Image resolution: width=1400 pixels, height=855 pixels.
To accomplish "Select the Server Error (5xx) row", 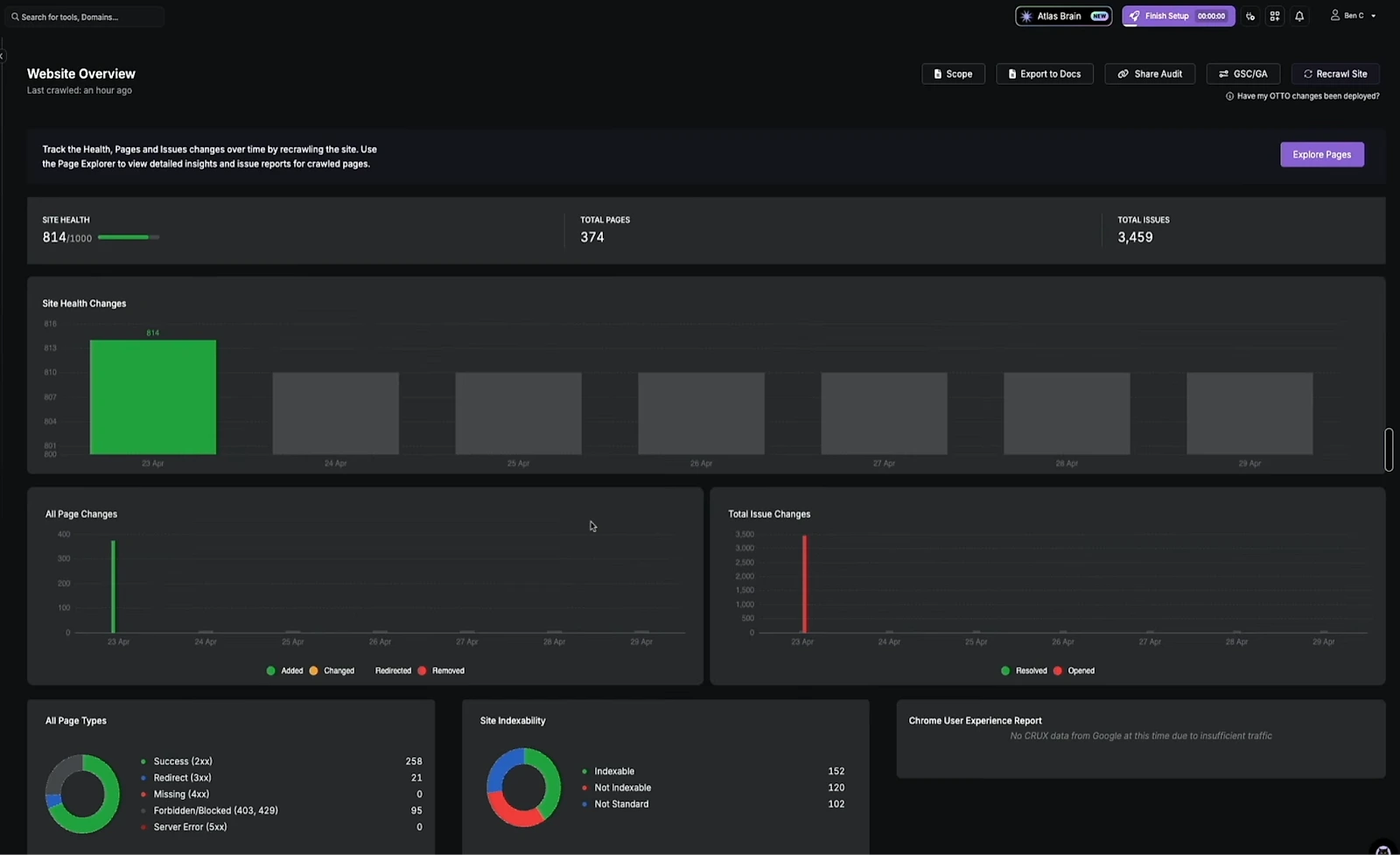I will click(282, 827).
